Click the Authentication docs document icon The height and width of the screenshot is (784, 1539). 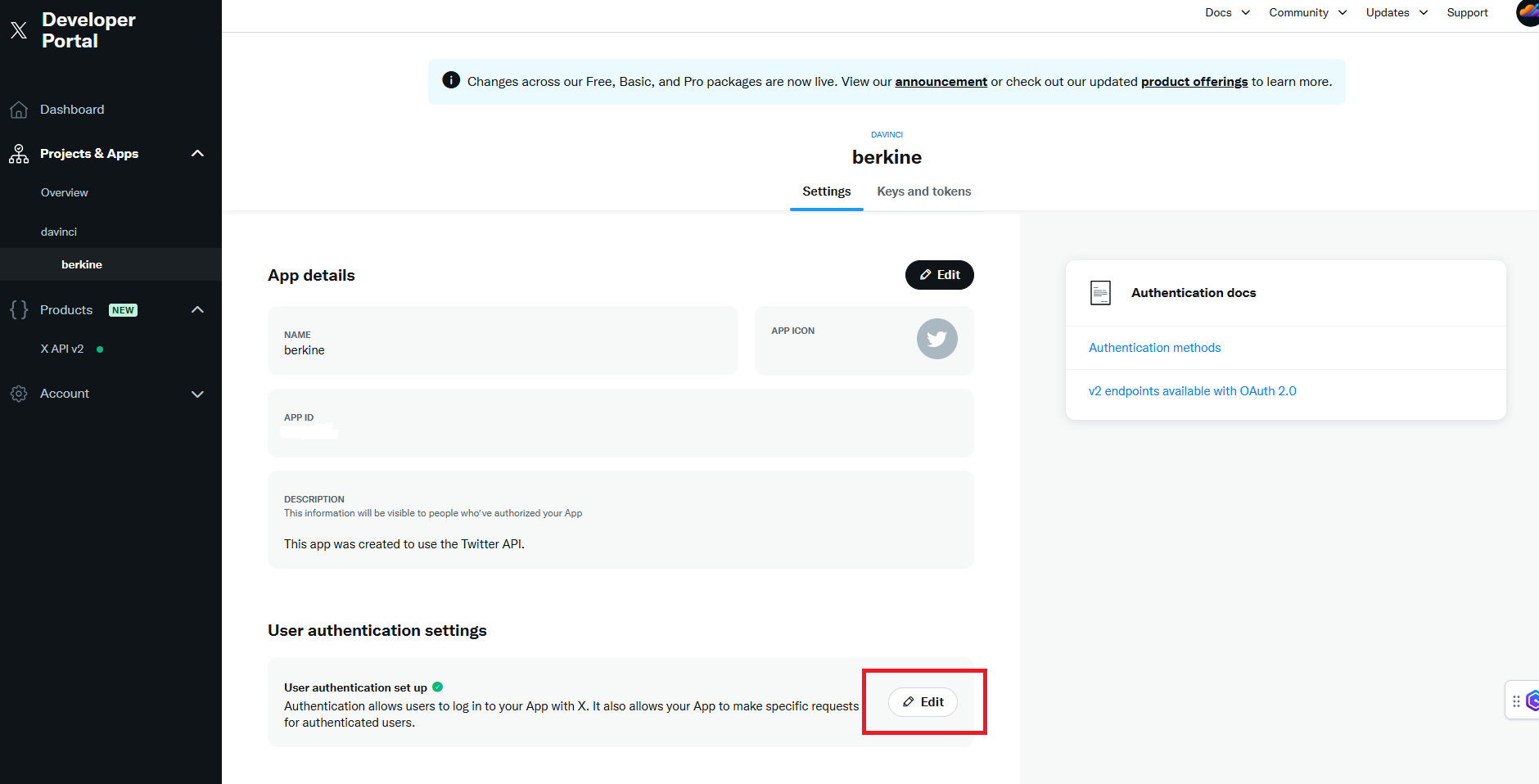pyautogui.click(x=1100, y=293)
